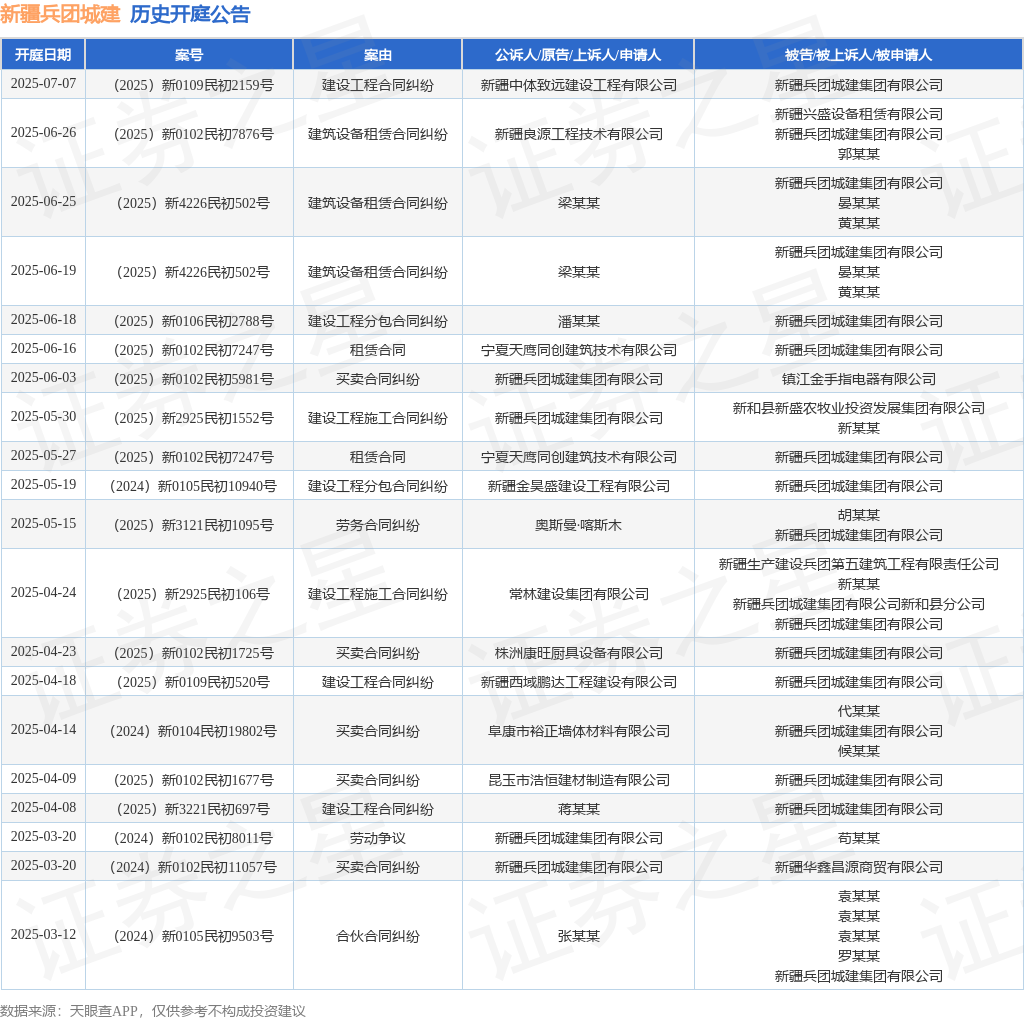Click date cell 2025-04-23
The width and height of the screenshot is (1024, 1020).
pyautogui.click(x=43, y=652)
